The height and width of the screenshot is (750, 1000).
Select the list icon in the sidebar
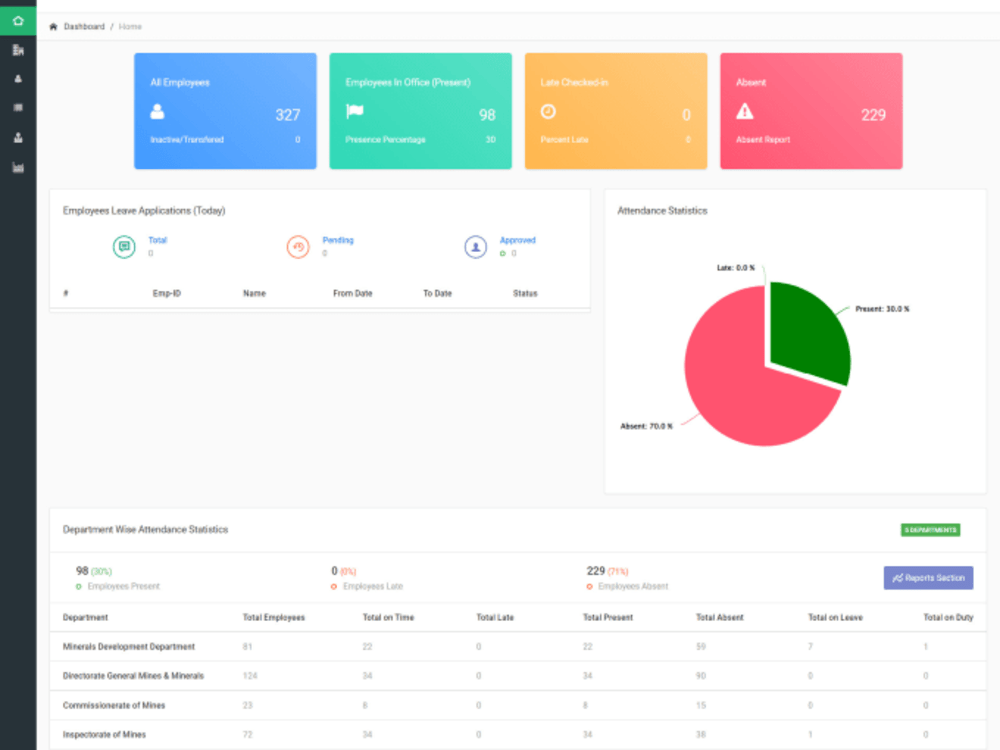coord(18,108)
